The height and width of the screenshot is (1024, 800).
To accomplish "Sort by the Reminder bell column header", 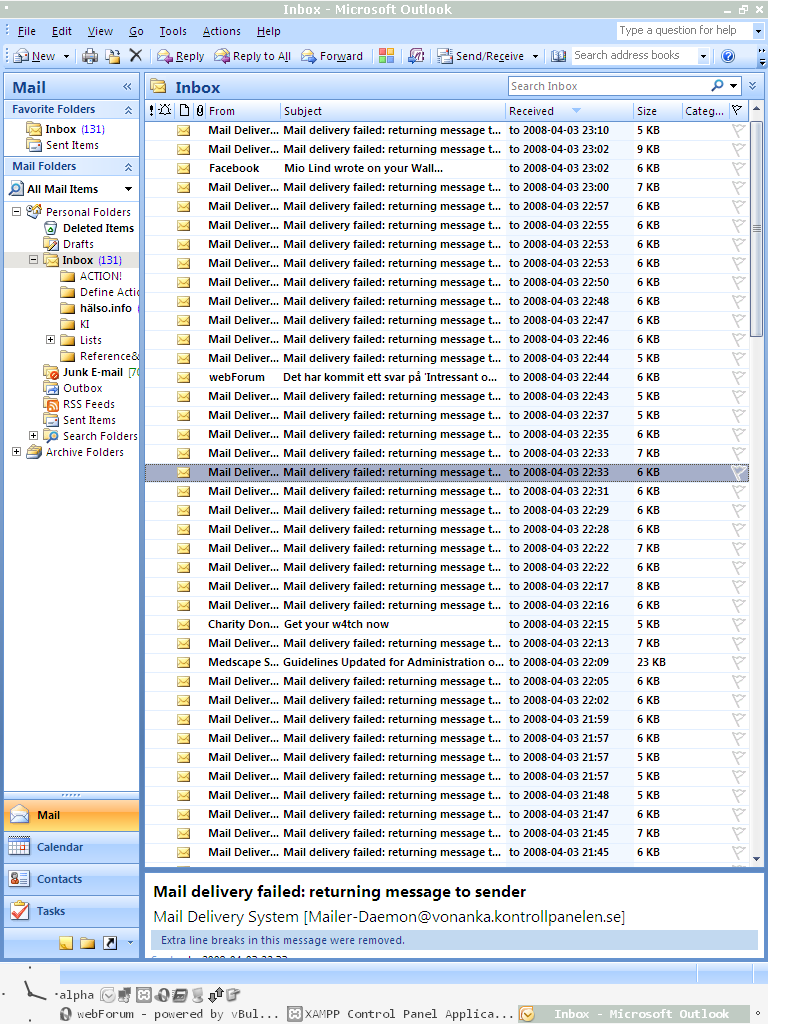I will coord(165,110).
